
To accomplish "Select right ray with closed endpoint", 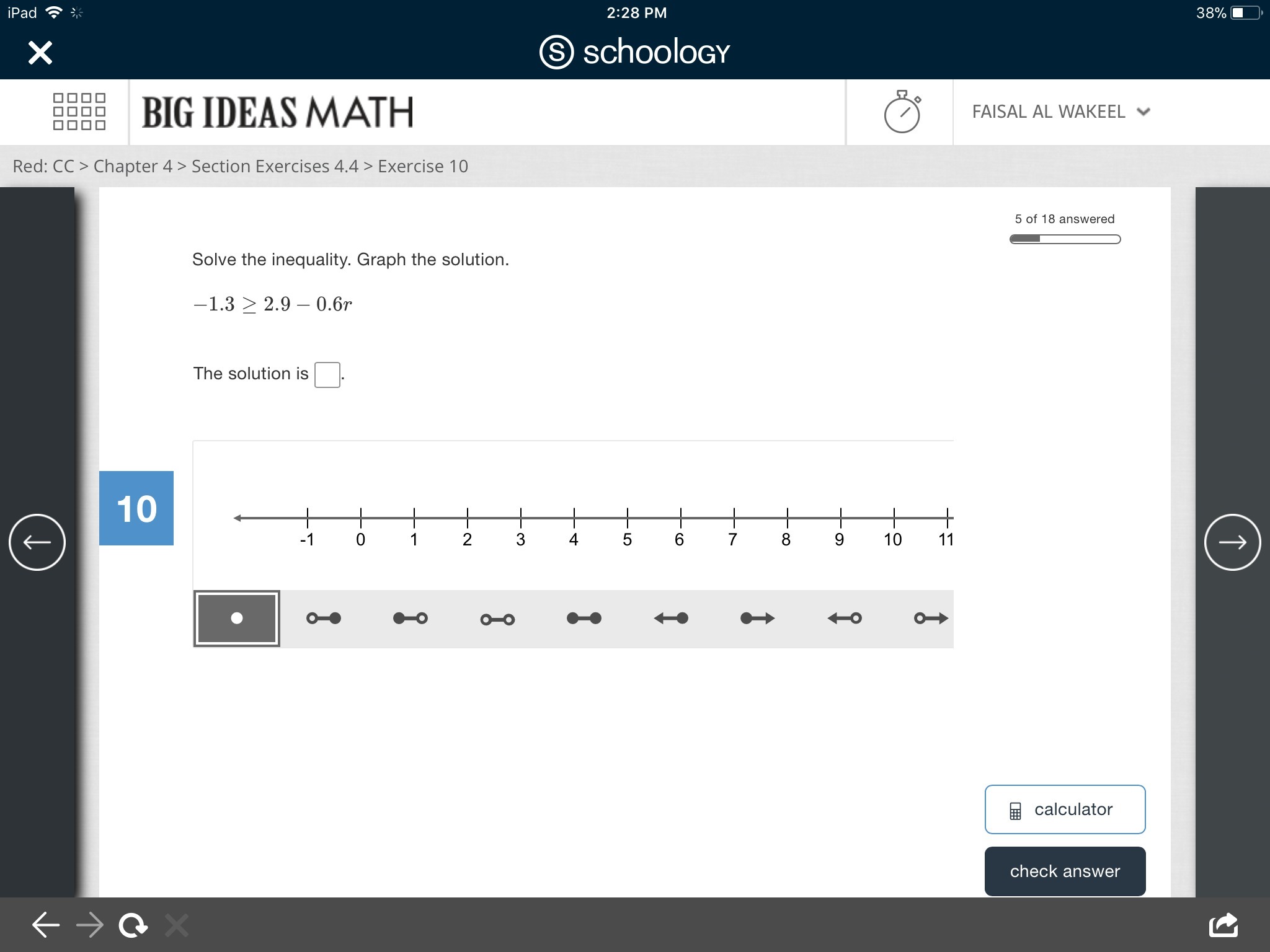I will pyautogui.click(x=758, y=618).
